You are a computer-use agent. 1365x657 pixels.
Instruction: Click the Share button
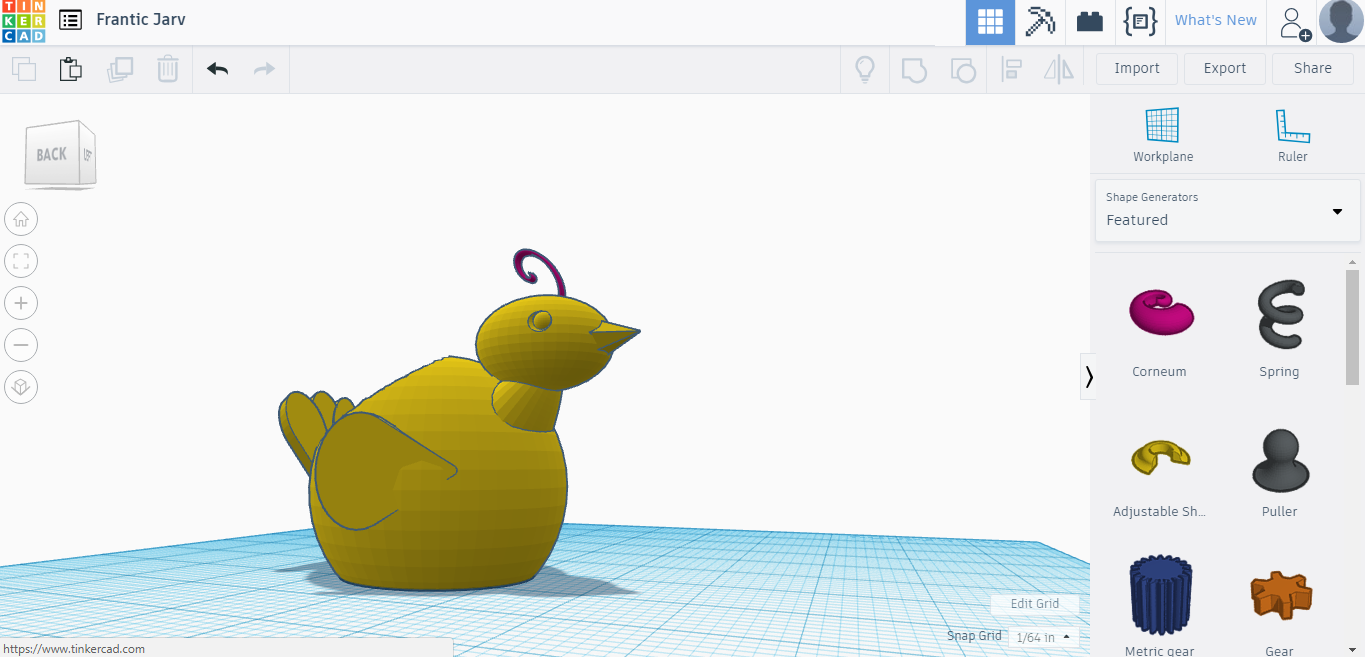(1313, 68)
